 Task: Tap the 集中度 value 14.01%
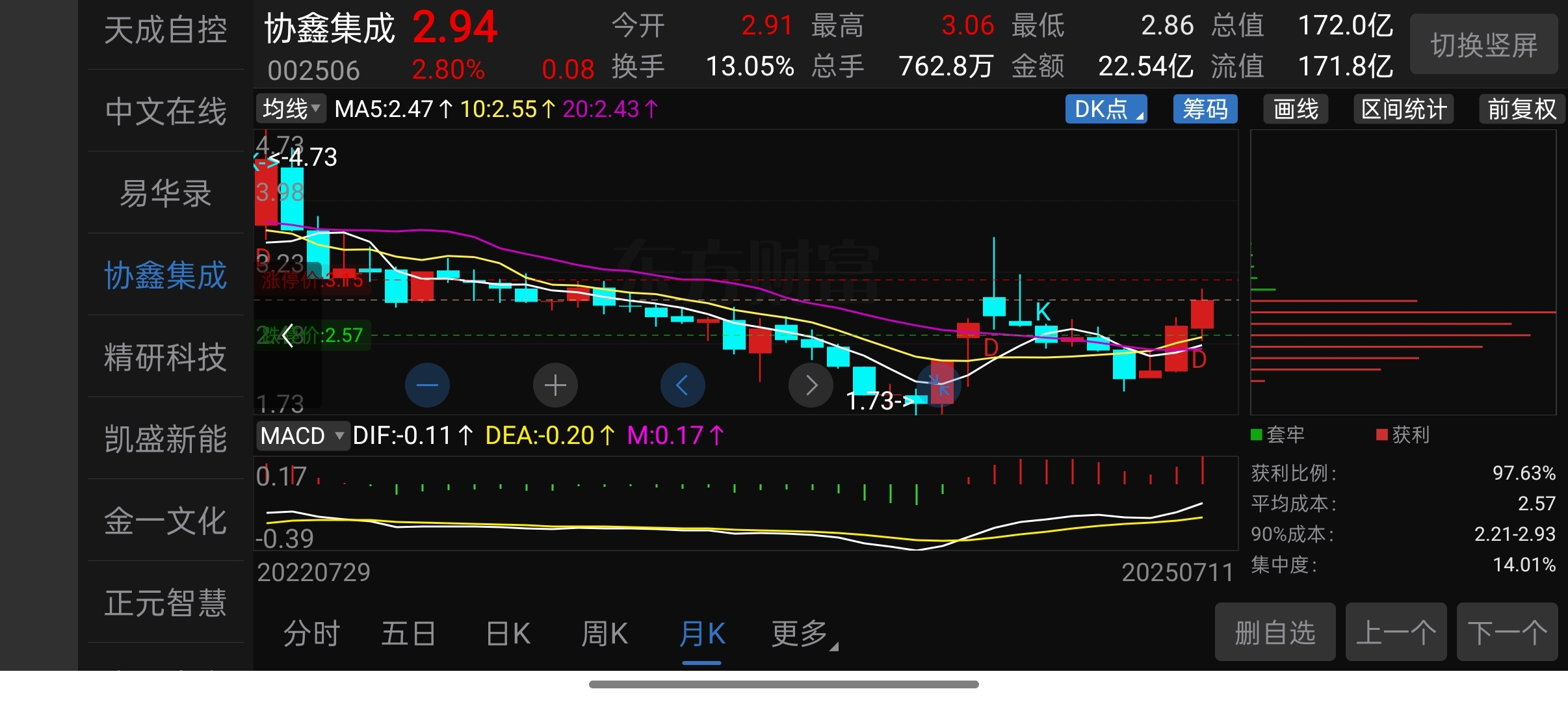click(x=1524, y=565)
